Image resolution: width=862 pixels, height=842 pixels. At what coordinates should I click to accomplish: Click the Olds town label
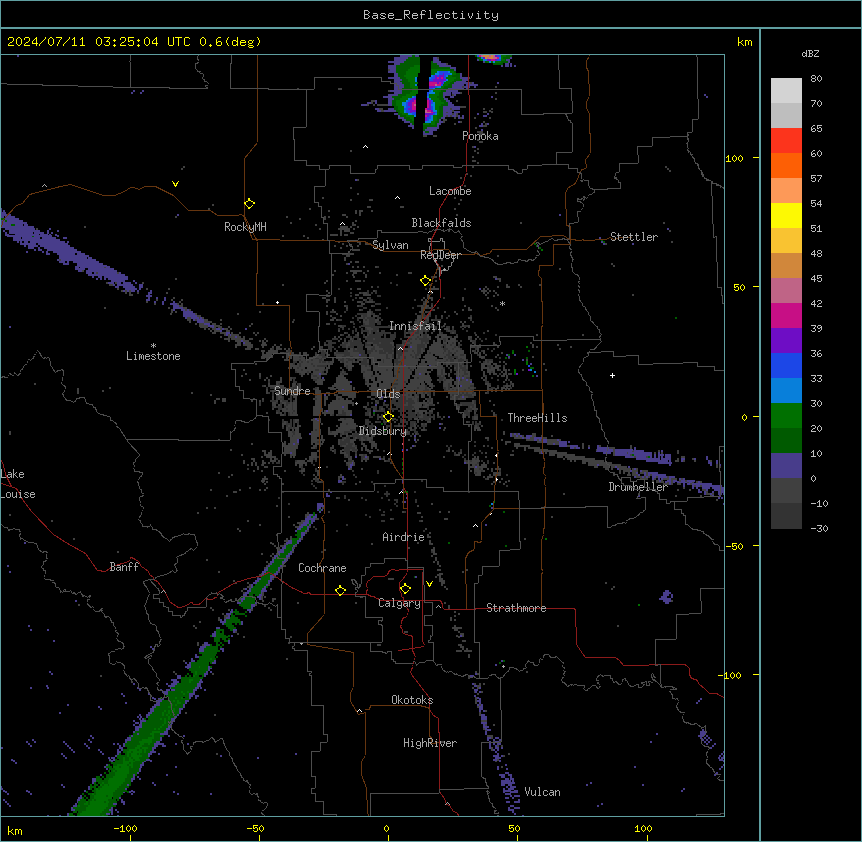tap(388, 394)
